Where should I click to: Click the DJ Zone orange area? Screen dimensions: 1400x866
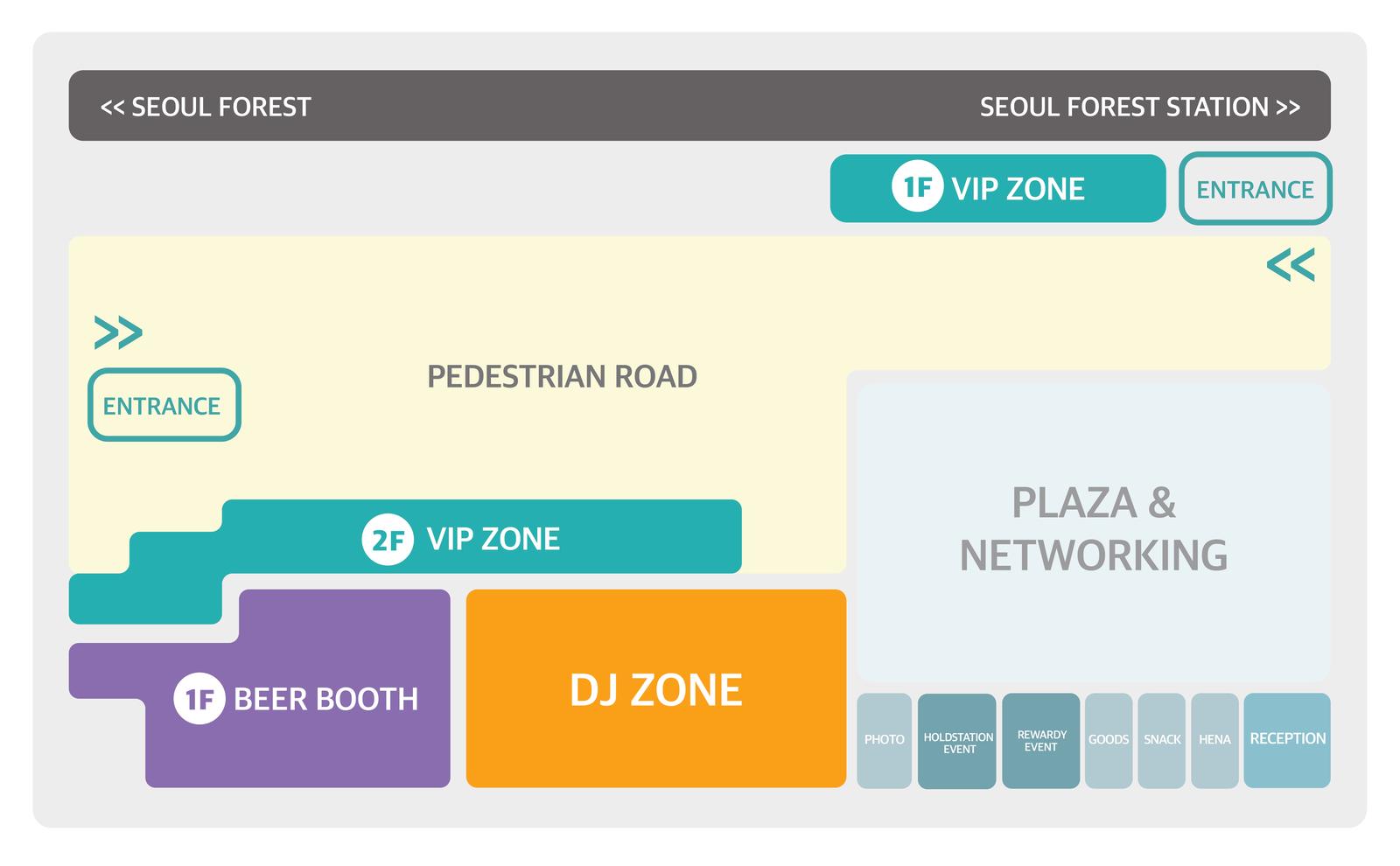(x=656, y=688)
